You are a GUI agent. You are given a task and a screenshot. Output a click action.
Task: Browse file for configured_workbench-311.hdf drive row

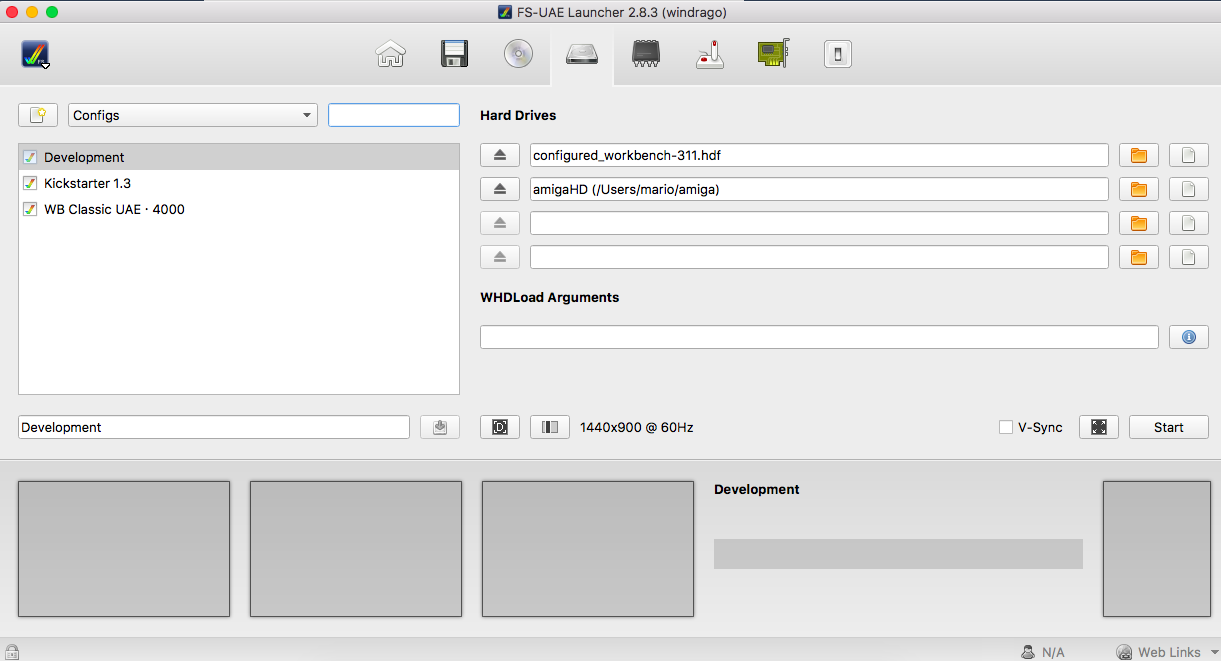point(1189,155)
